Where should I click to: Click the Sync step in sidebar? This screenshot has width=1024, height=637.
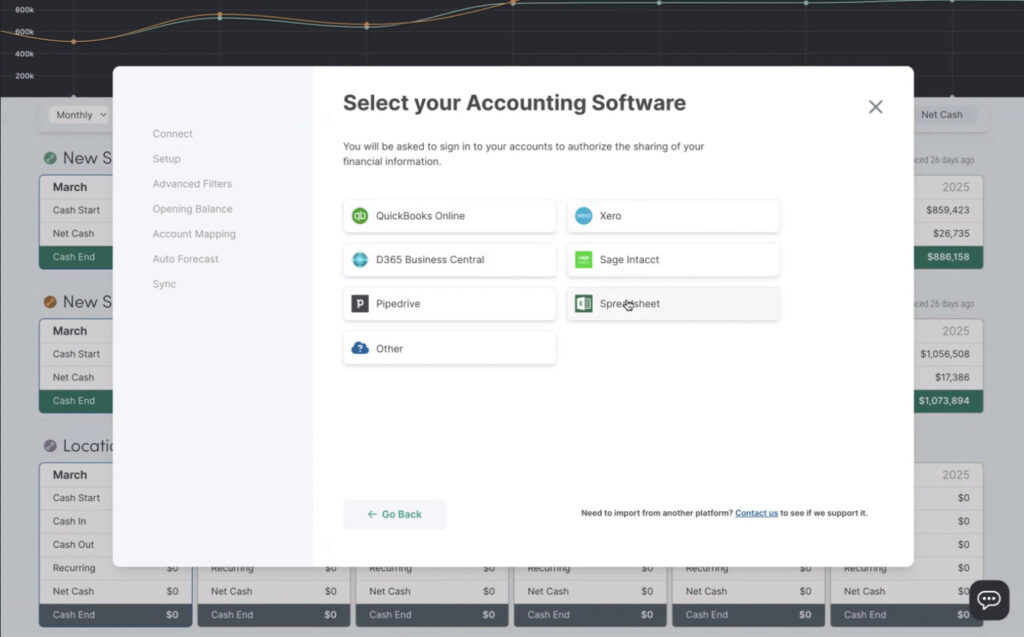pos(163,283)
